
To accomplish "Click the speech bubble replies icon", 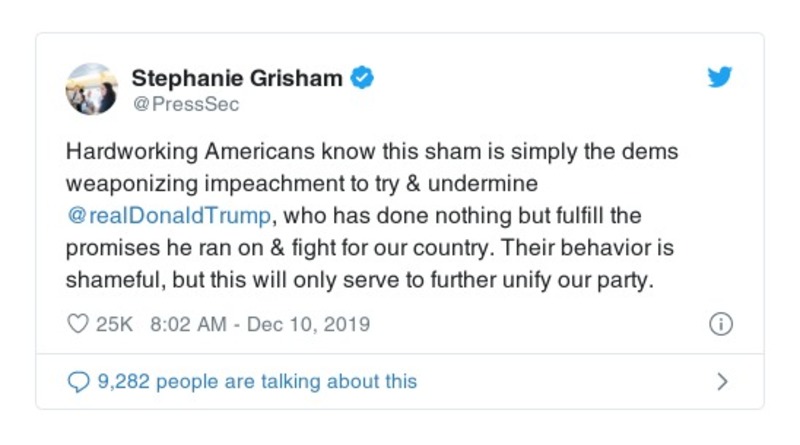I will pyautogui.click(x=78, y=381).
